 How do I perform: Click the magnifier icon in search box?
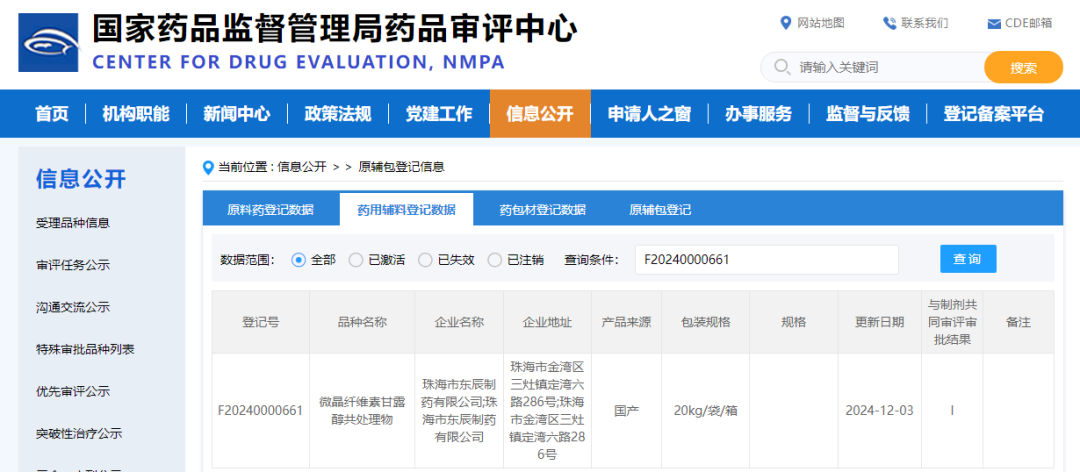point(780,67)
